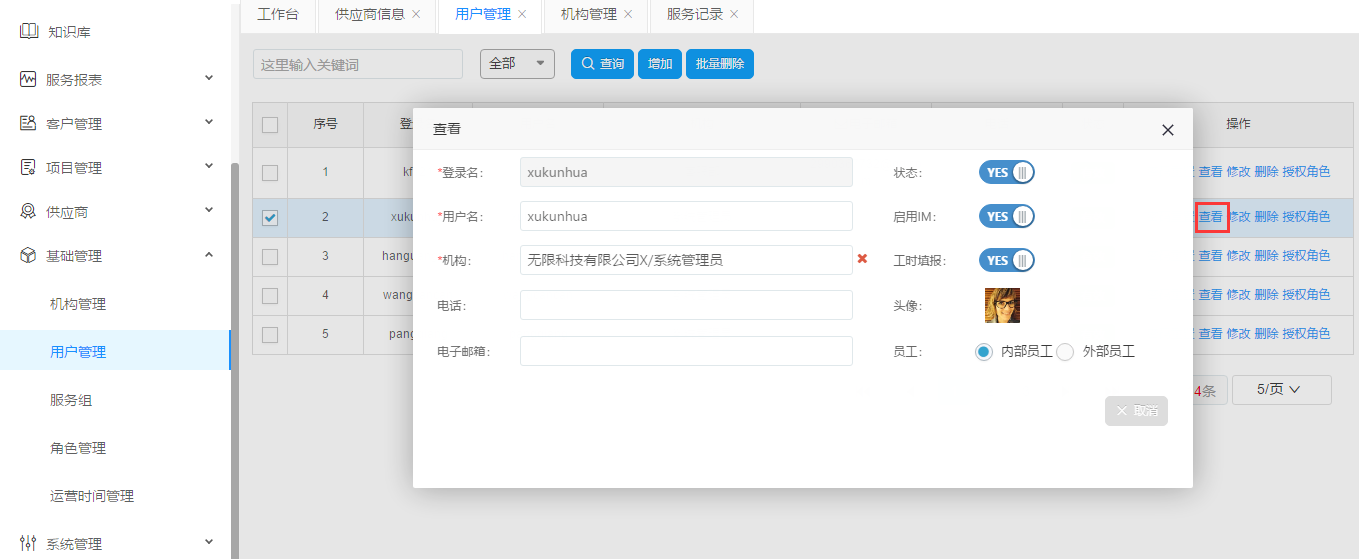Click the 知识库 book icon in sidebar
Image resolution: width=1359 pixels, height=559 pixels.
28,31
